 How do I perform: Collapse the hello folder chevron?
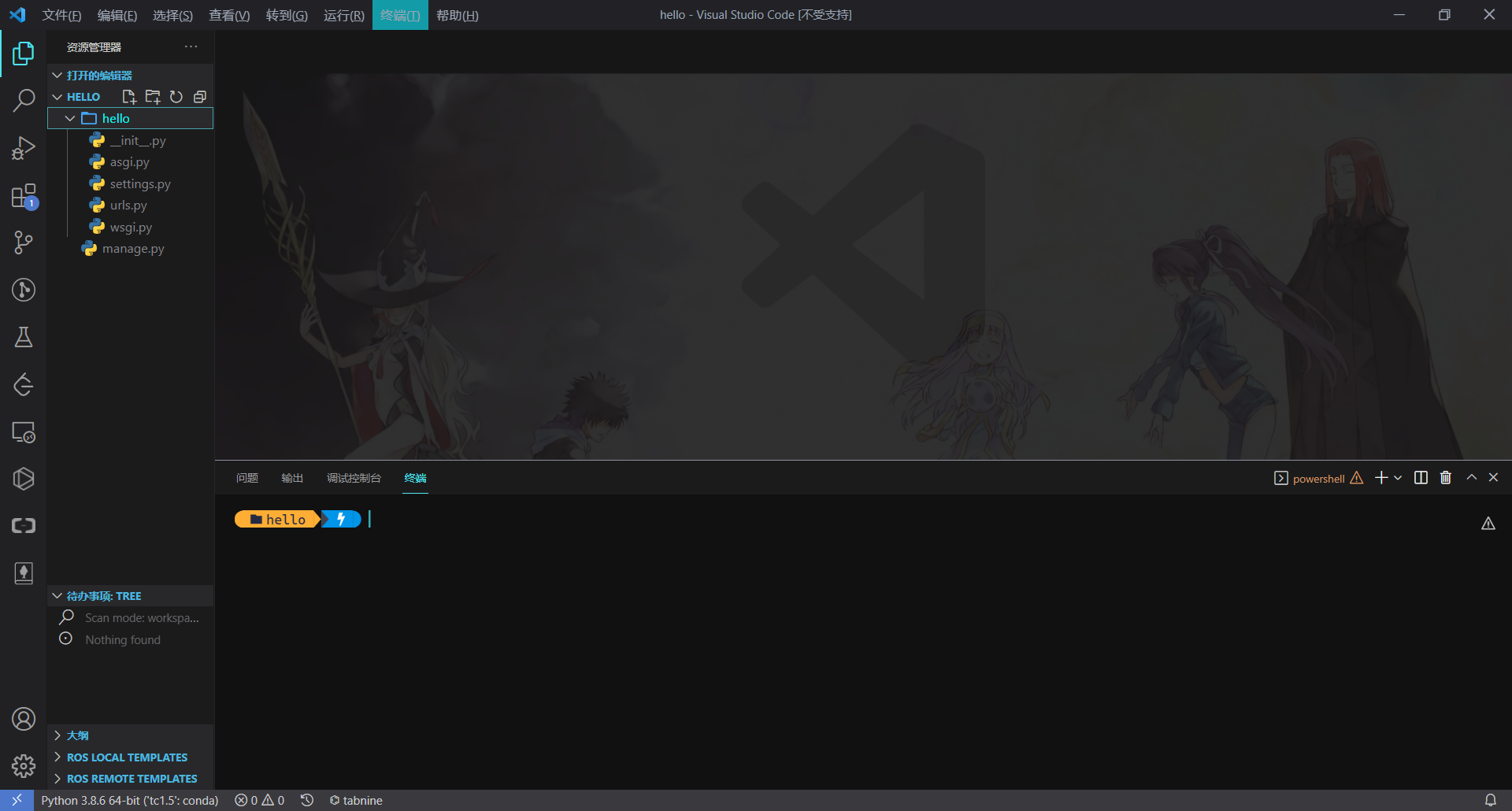pos(70,118)
